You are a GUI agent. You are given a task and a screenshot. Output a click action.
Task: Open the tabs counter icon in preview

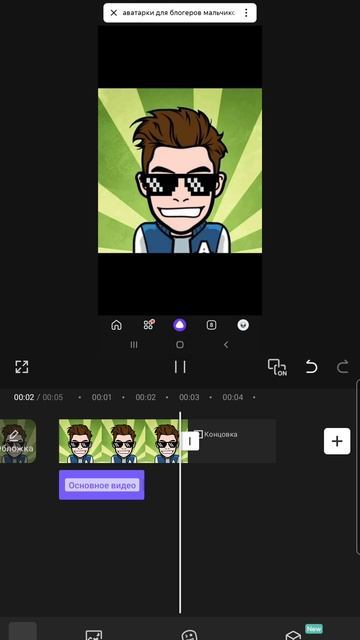(211, 325)
